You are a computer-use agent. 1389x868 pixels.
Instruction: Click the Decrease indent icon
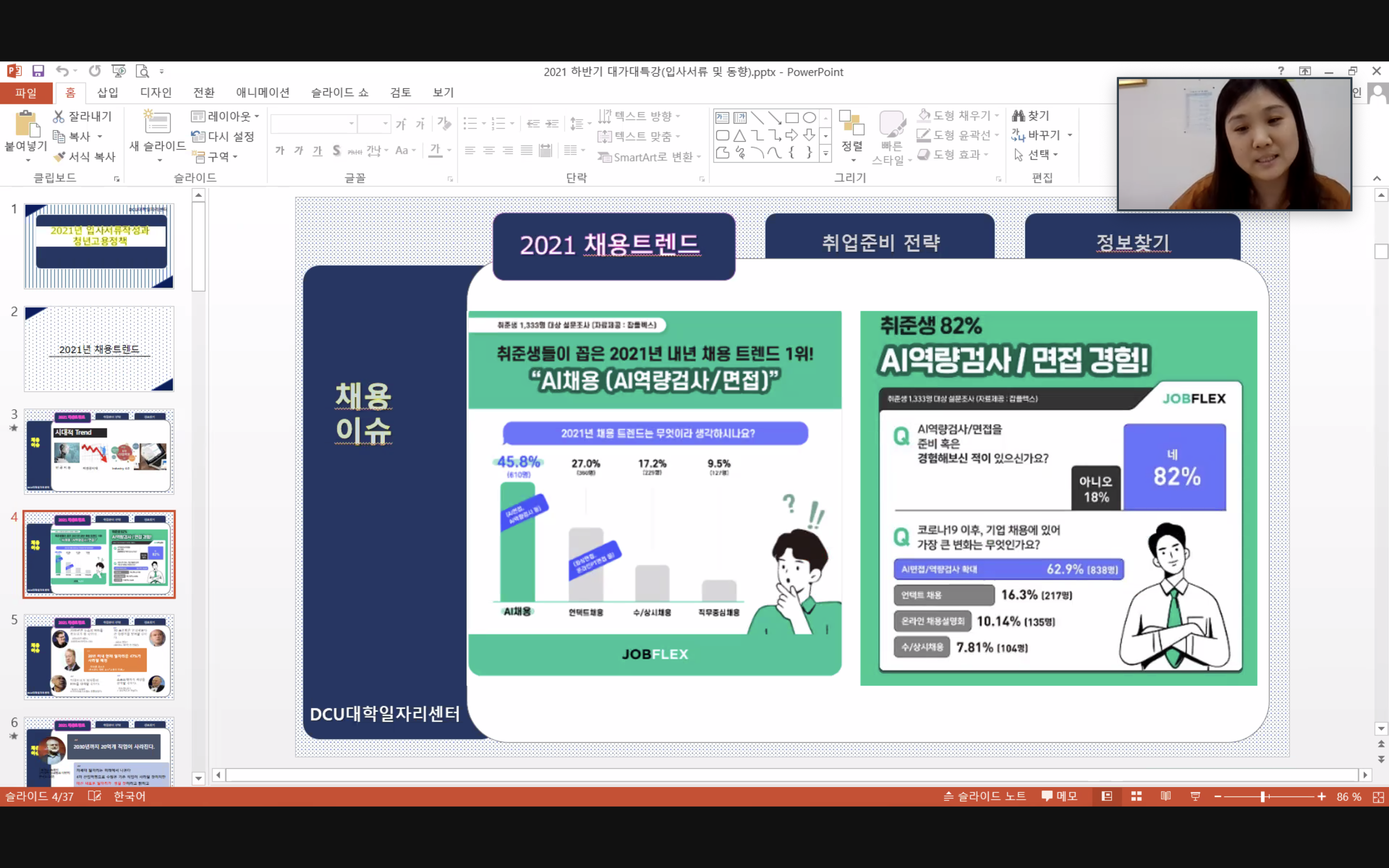pos(533,123)
